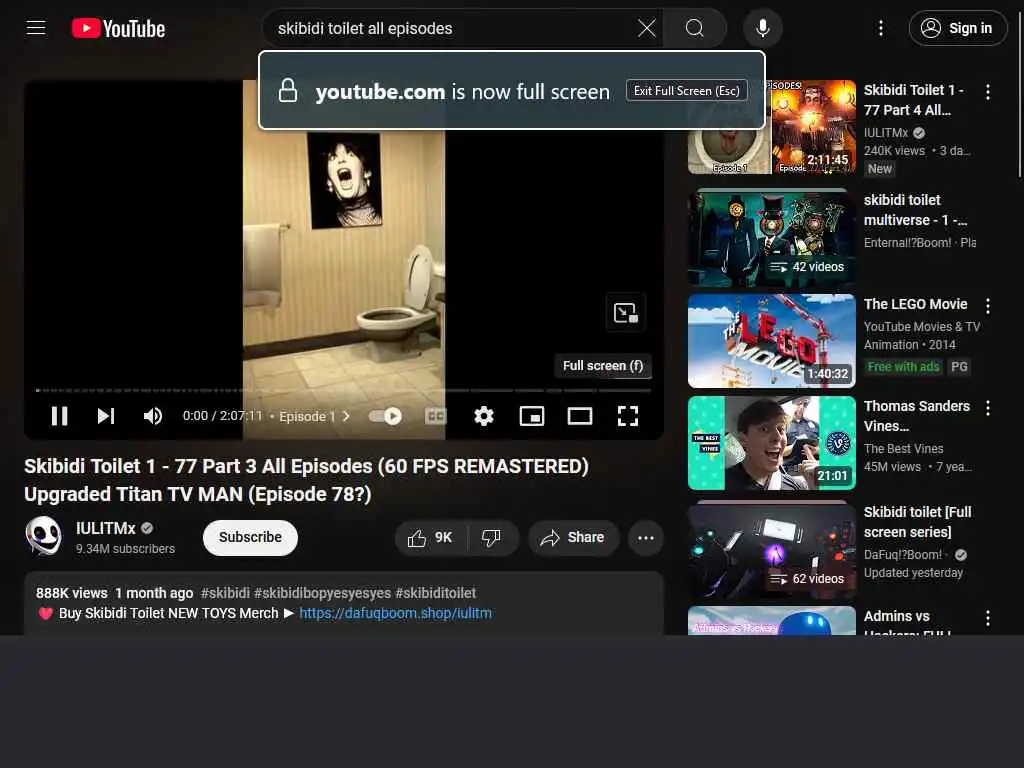Dislike this video
This screenshot has height=768, width=1024.
pos(491,537)
